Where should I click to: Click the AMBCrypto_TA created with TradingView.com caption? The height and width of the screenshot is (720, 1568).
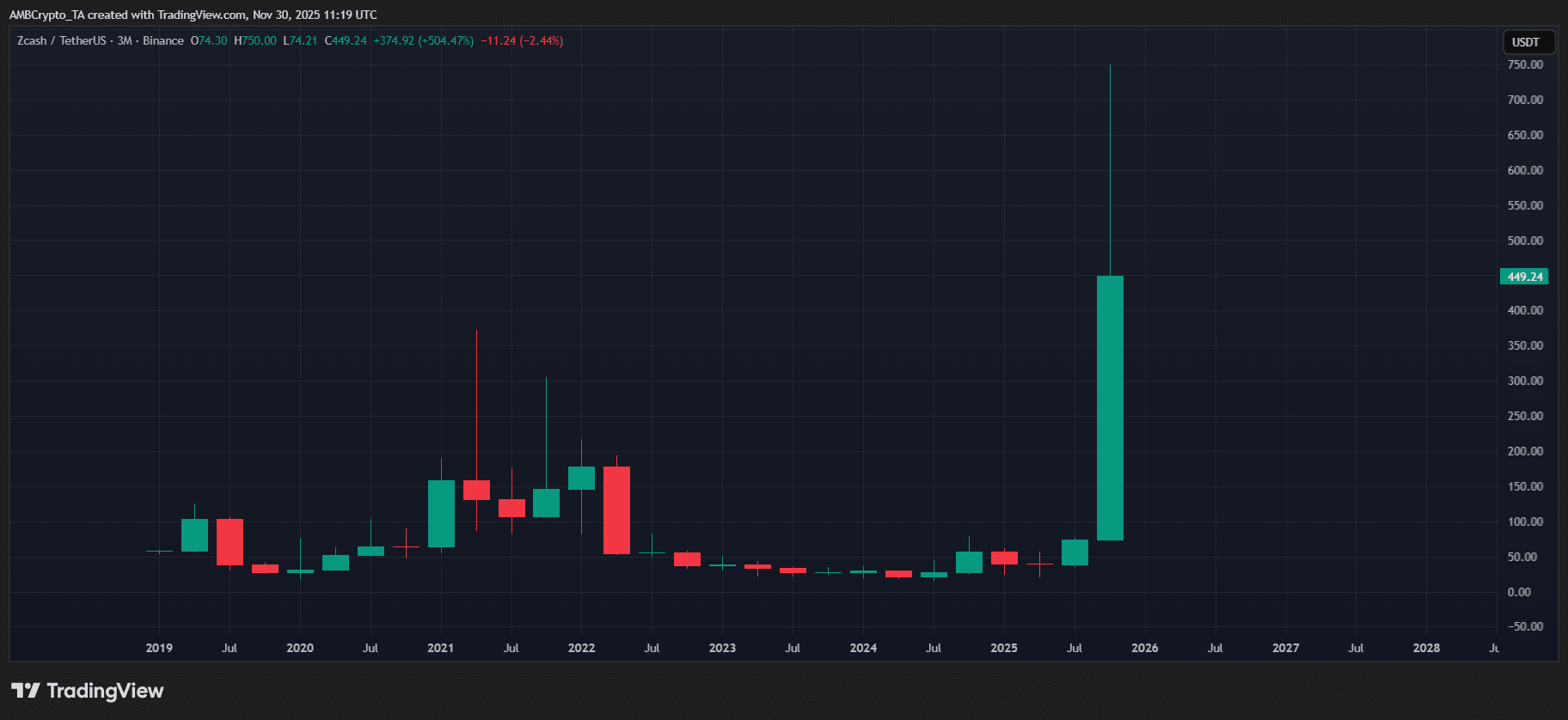click(x=193, y=15)
